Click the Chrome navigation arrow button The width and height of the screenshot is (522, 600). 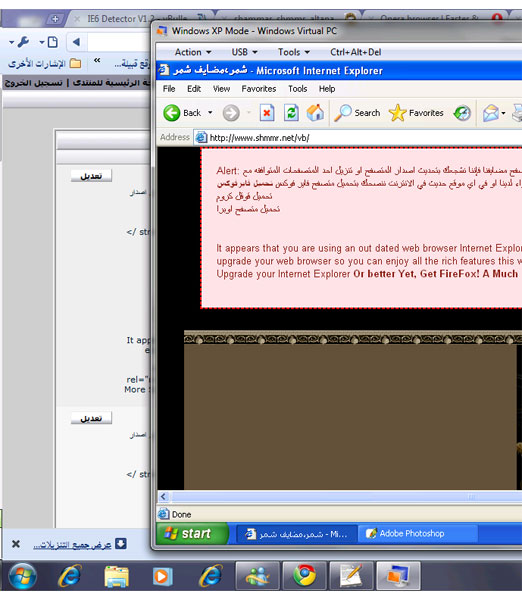[76, 42]
